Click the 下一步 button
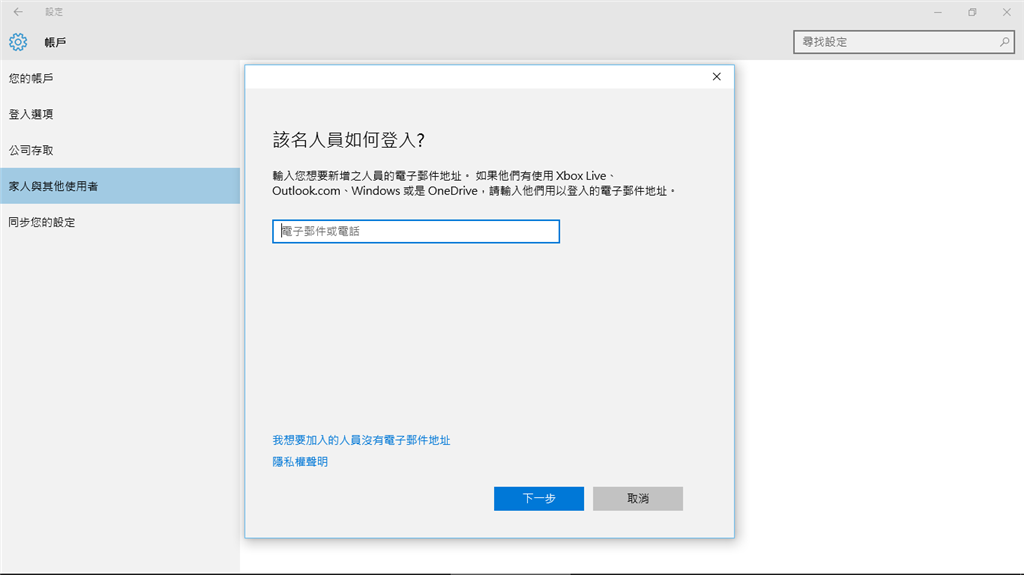 539,499
